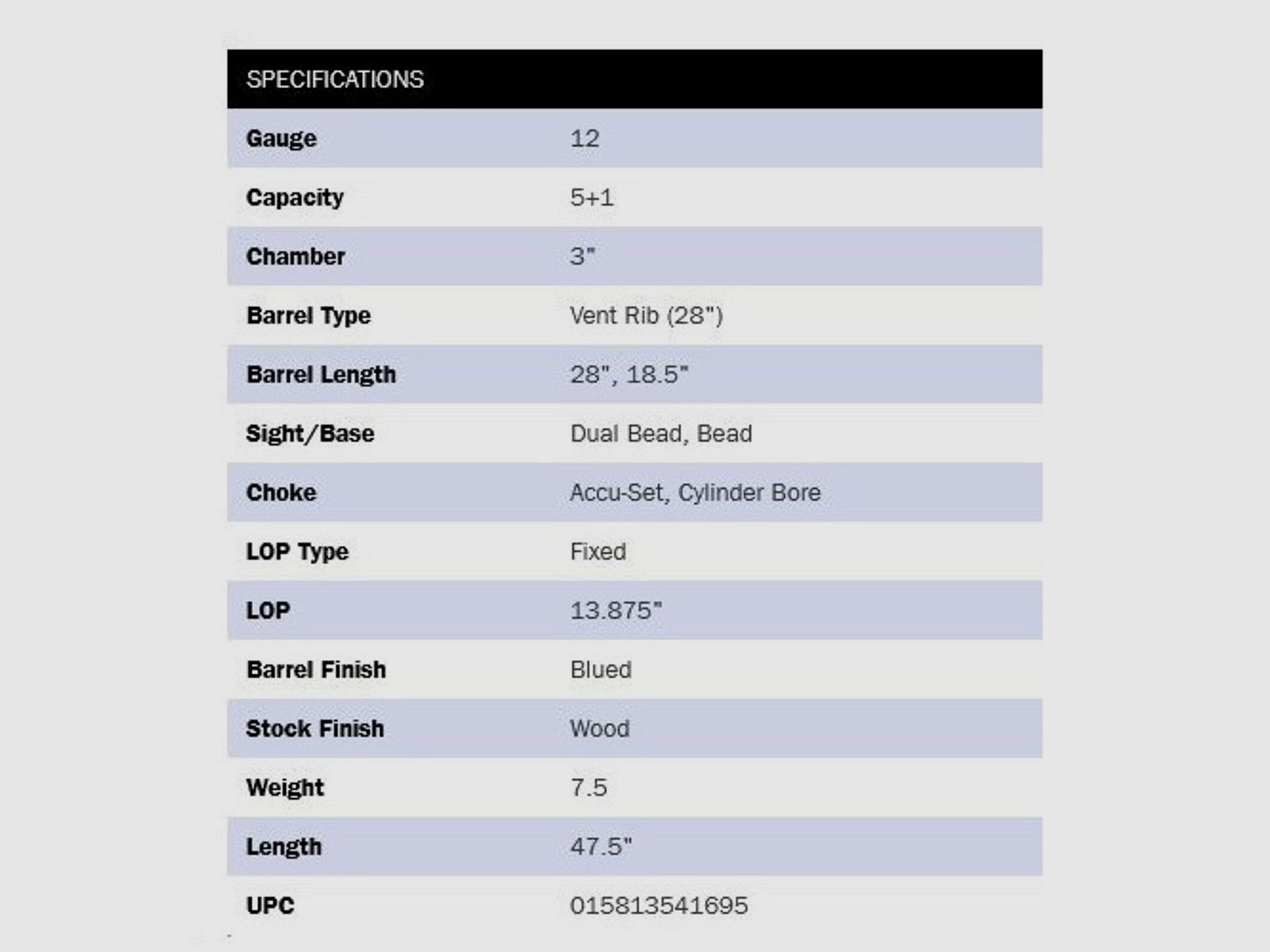
Task: Click the SPECIFICATIONS header bar
Action: 633,79
